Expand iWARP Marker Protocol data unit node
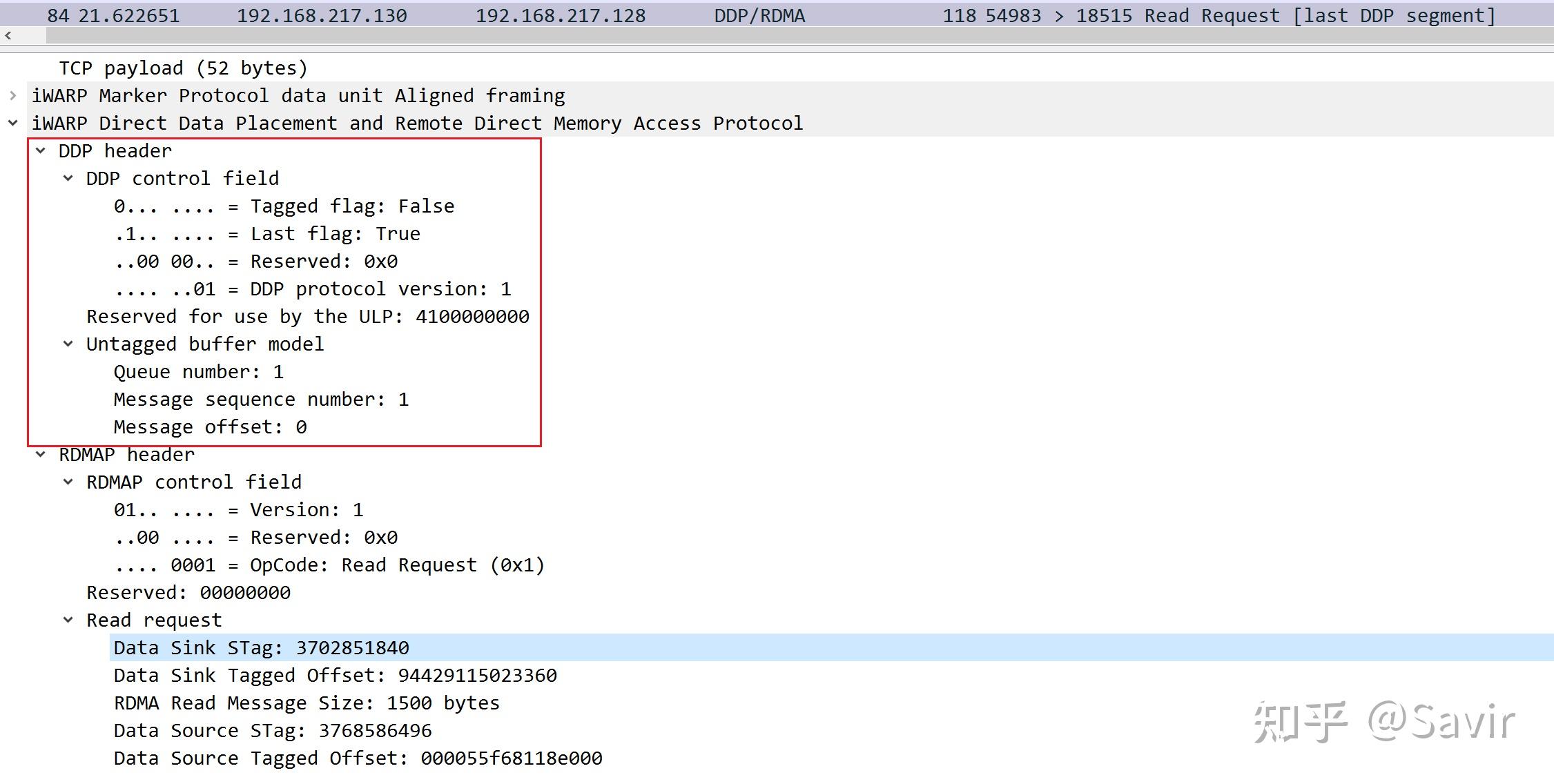 (12, 96)
